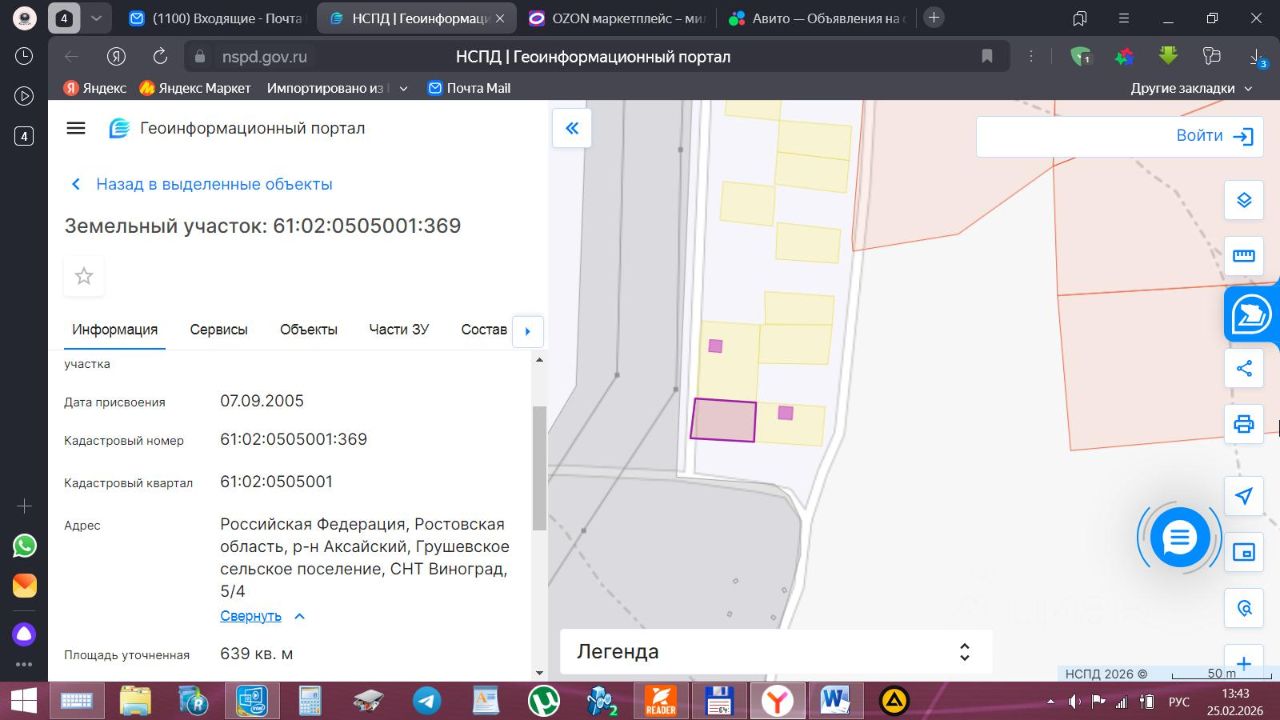Click the Геоинформационный портал logo
Viewport: 1280px width, 720px height.
[236, 128]
